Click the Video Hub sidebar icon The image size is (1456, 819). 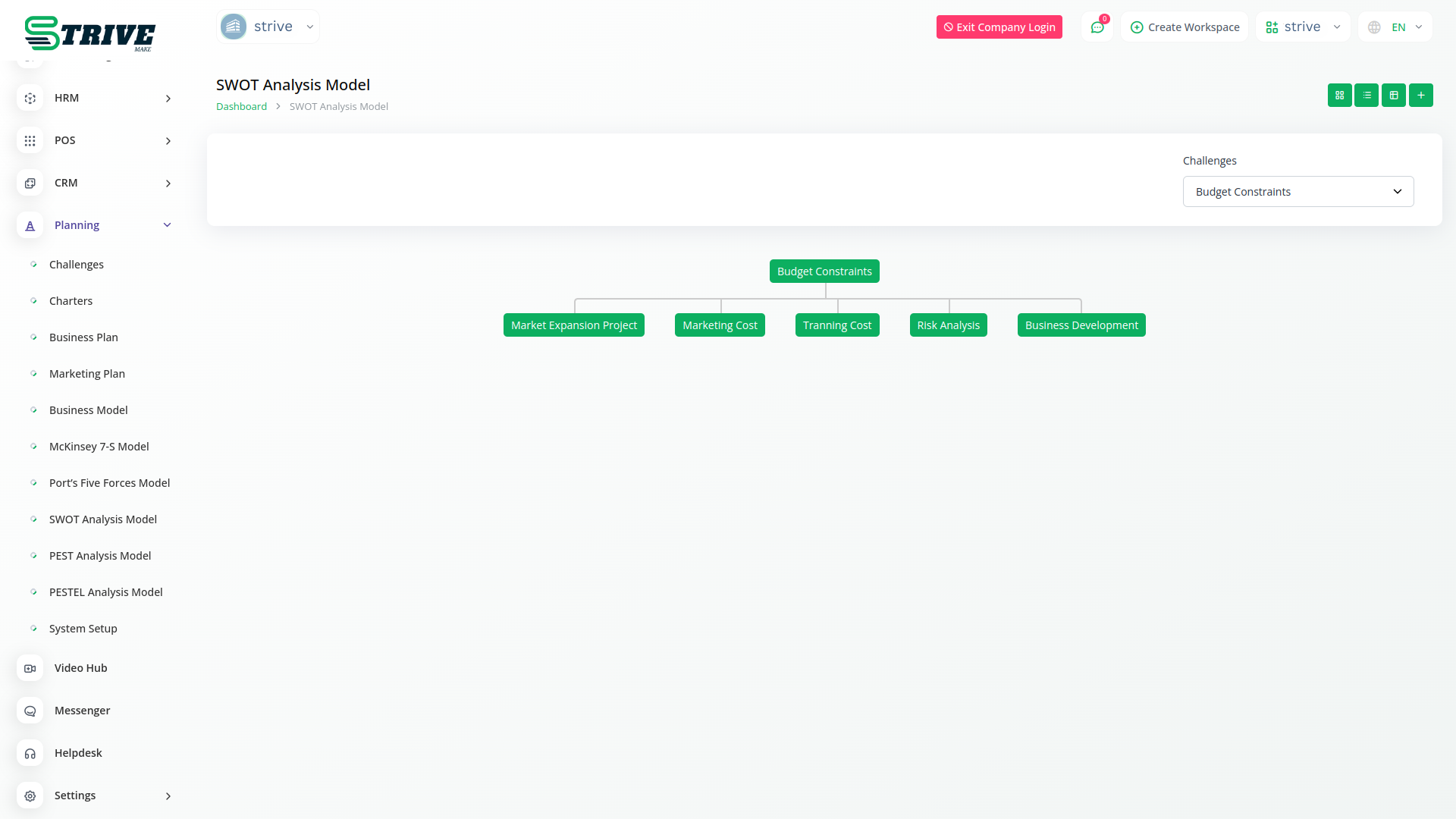[x=30, y=668]
